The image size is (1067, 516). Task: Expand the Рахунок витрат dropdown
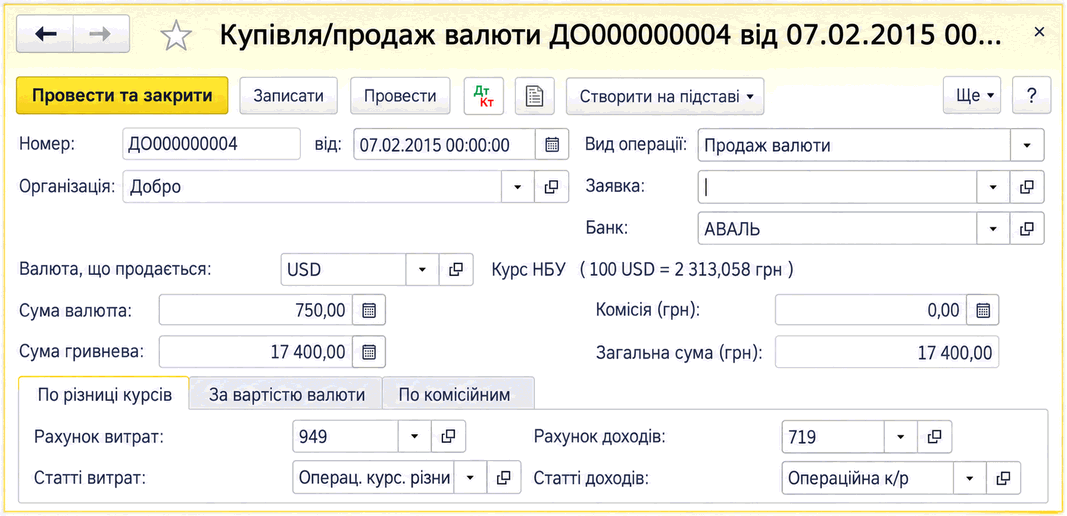coord(415,437)
